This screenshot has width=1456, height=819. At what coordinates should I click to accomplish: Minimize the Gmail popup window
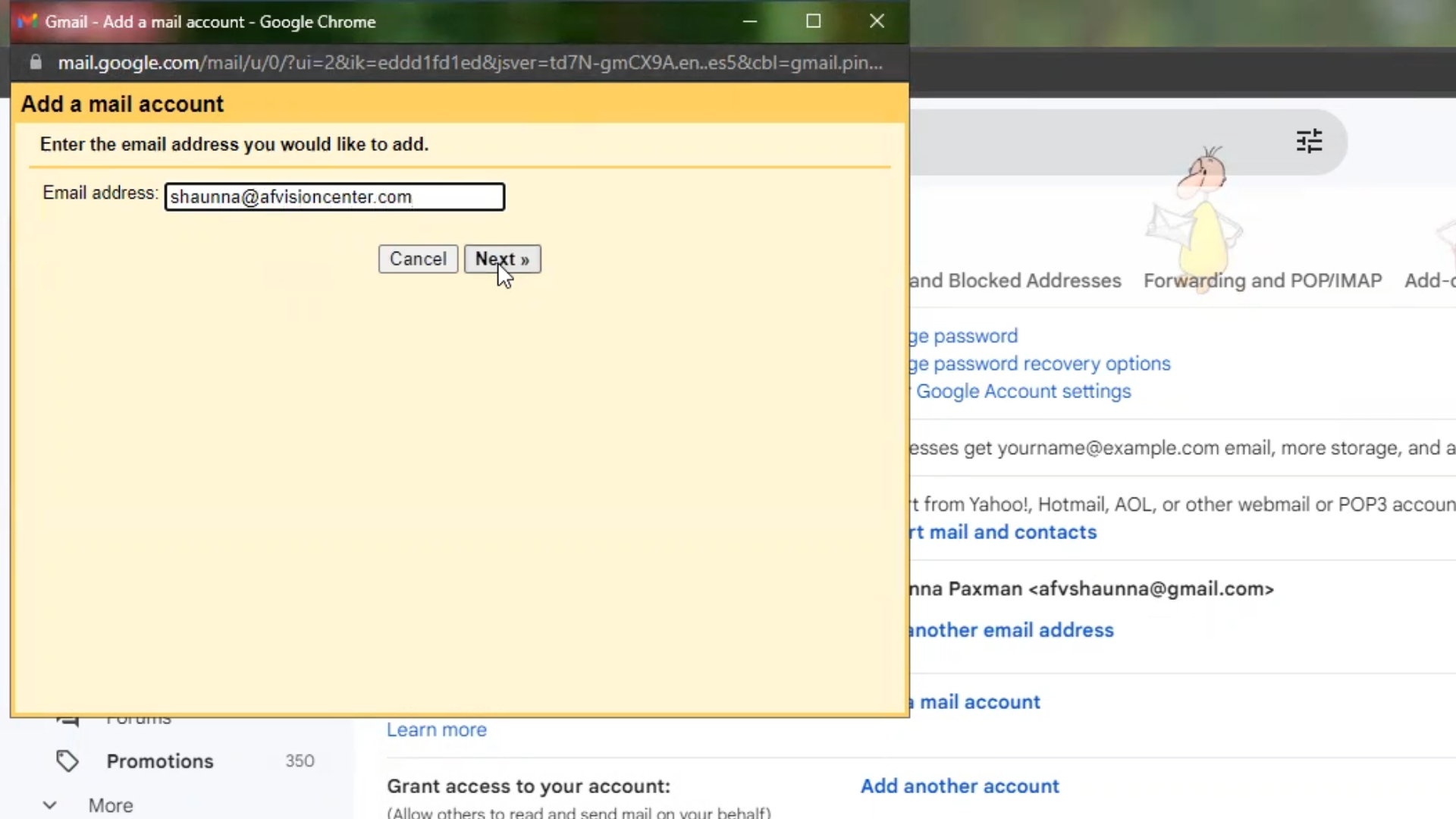point(749,21)
